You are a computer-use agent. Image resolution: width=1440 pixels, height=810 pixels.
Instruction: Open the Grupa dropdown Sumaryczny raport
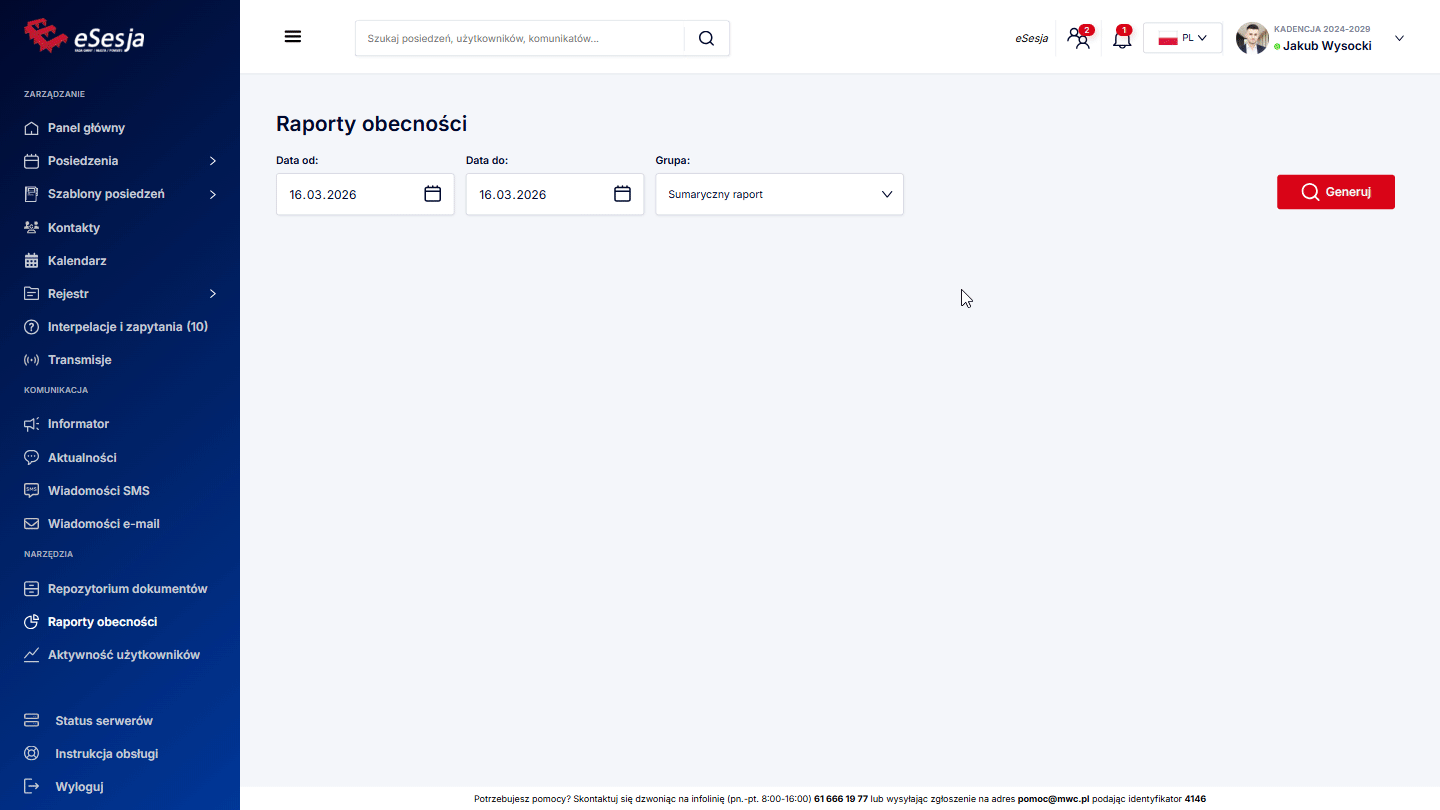point(779,194)
